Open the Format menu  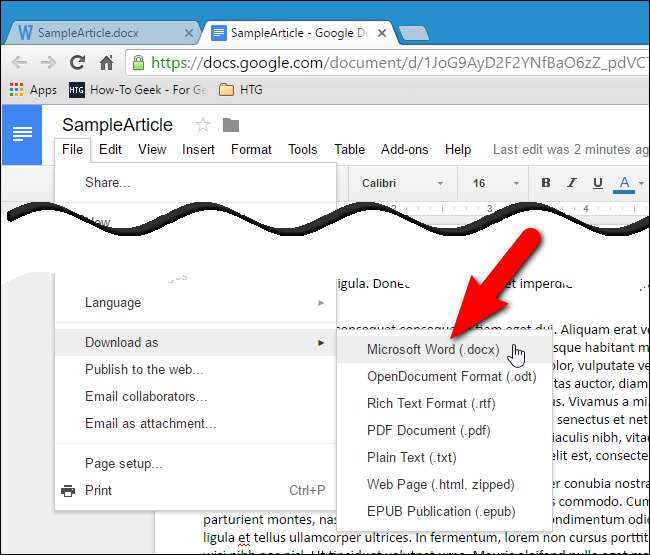pyautogui.click(x=251, y=149)
